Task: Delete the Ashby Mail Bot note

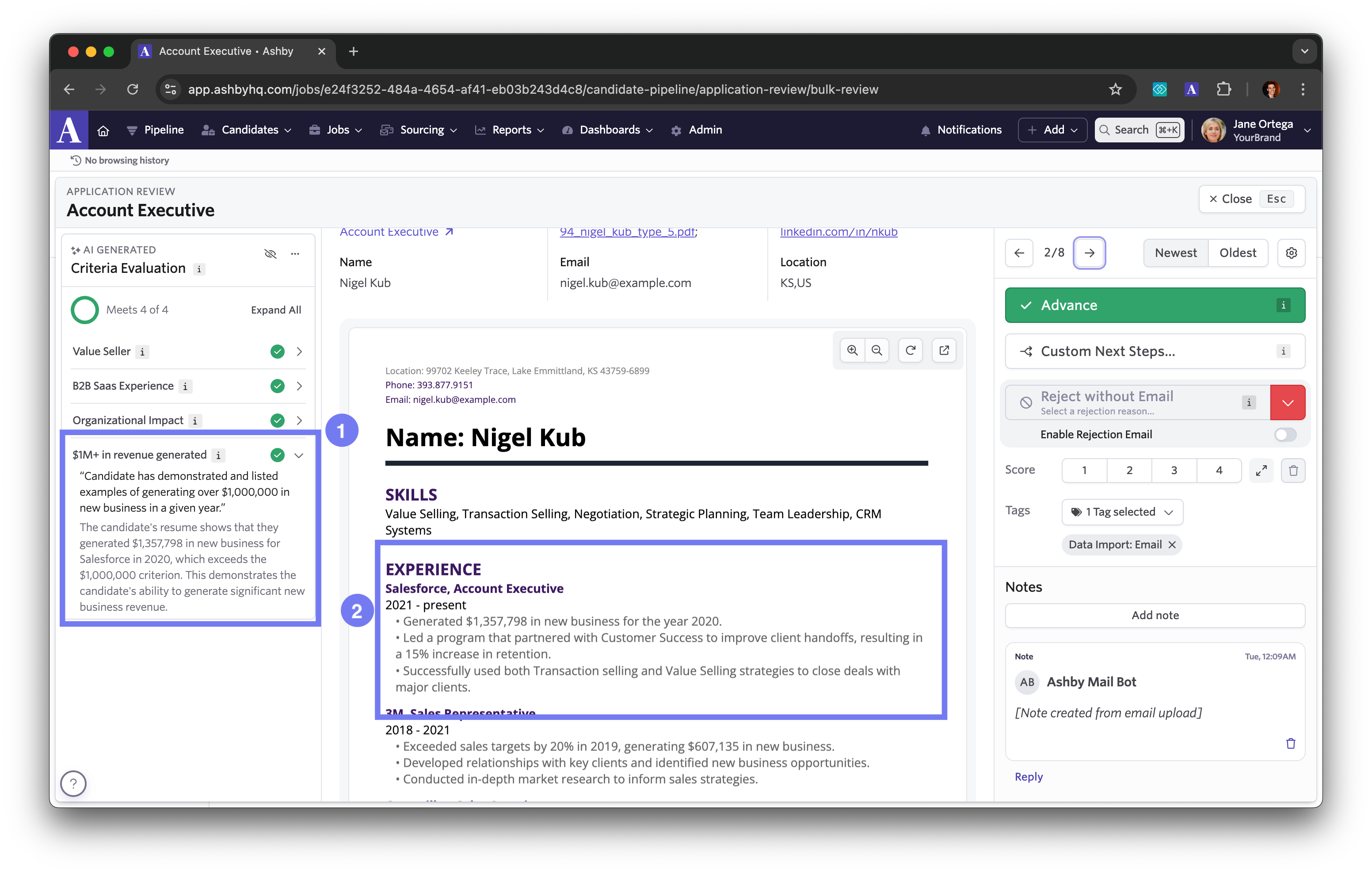Action: (1291, 743)
